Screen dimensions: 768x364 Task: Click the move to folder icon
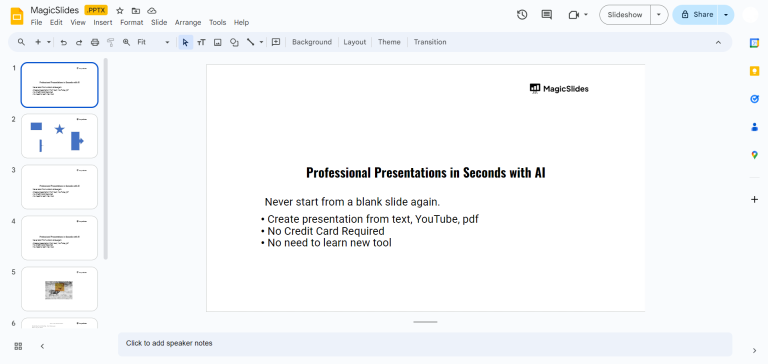[136, 11]
